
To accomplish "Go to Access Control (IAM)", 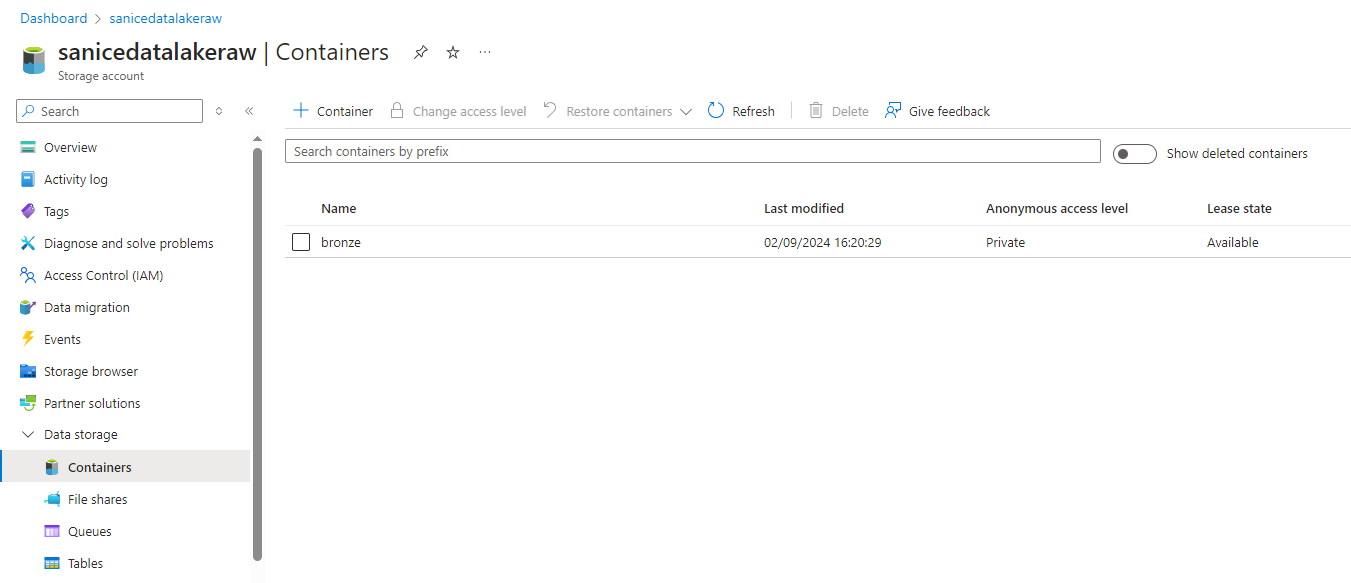I will click(x=103, y=275).
